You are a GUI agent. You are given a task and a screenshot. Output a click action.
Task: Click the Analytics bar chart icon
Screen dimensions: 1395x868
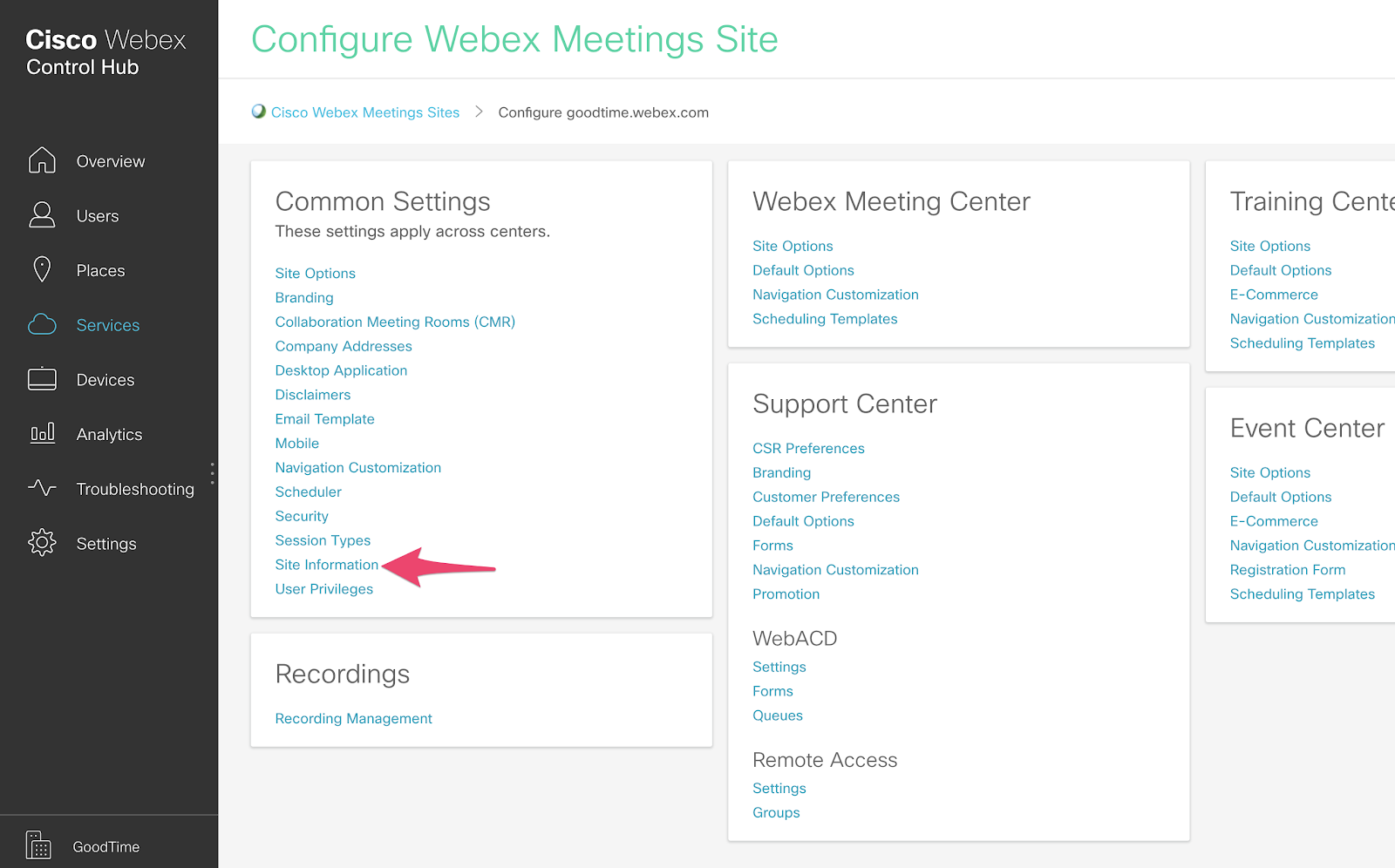42,434
